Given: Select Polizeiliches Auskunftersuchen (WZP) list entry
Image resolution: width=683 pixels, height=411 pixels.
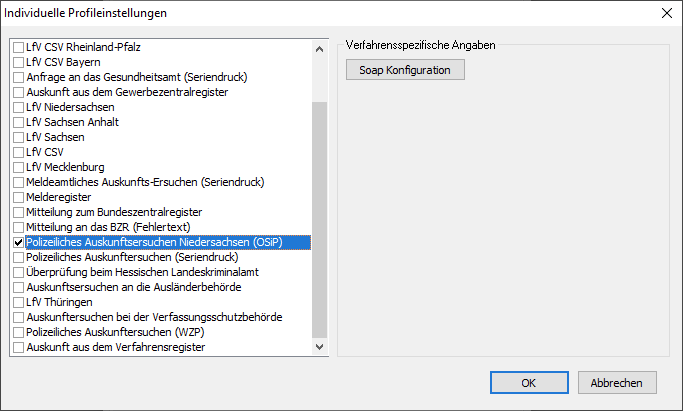Looking at the screenshot, I should (111, 332).
